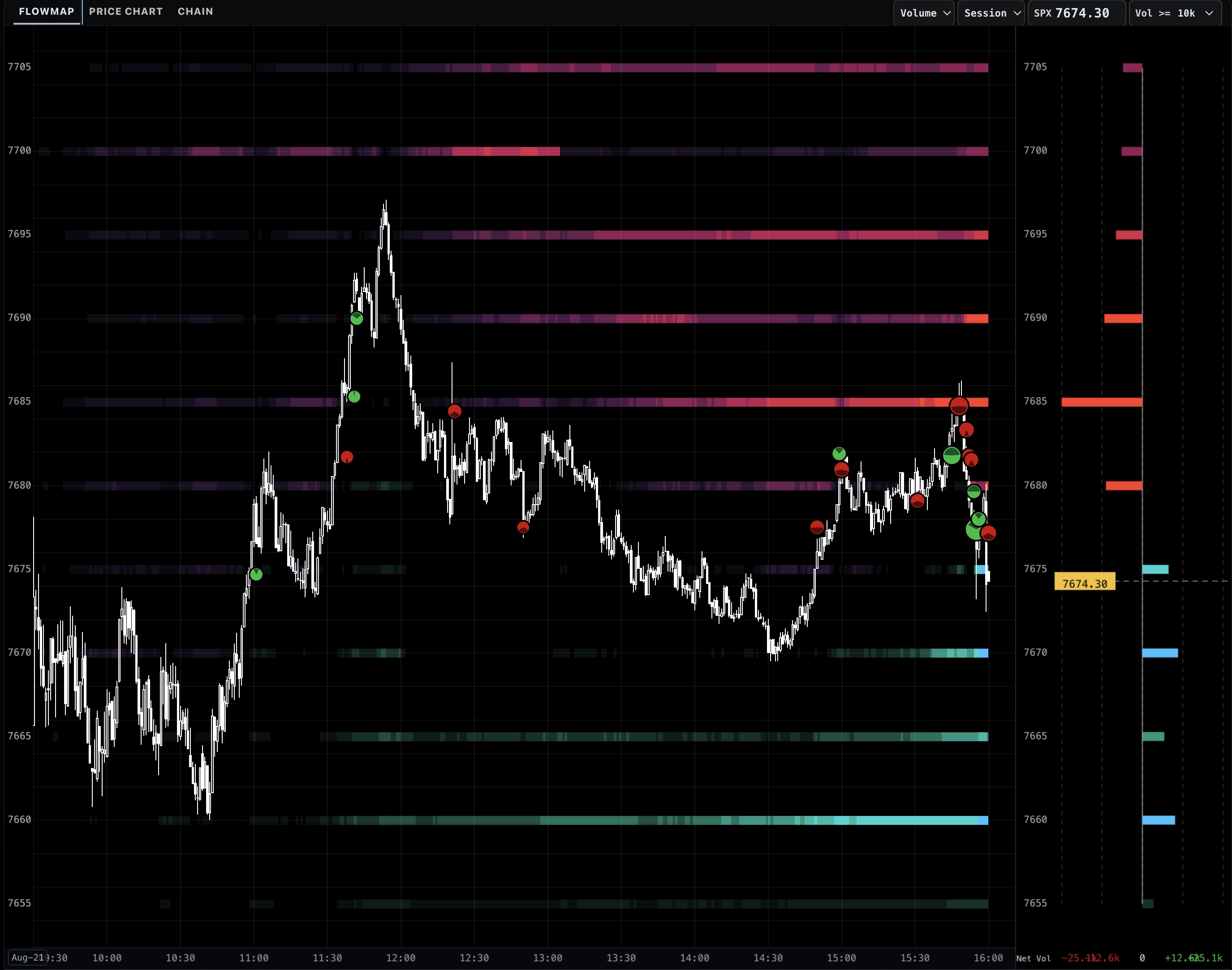Click the 7680 red net volume bar
1232x970 pixels.
(x=1124, y=485)
